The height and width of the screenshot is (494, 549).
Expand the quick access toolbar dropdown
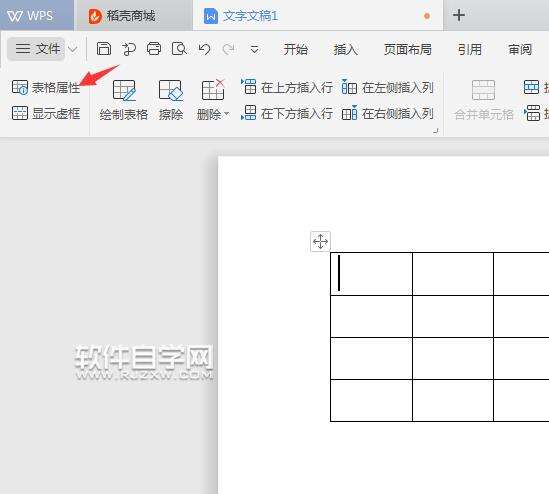pos(255,50)
